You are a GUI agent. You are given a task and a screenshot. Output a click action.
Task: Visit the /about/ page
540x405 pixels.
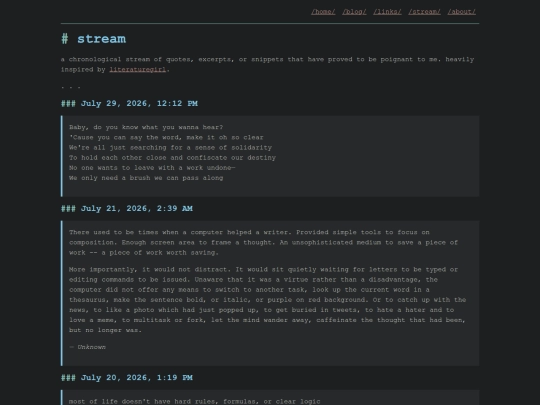point(461,12)
